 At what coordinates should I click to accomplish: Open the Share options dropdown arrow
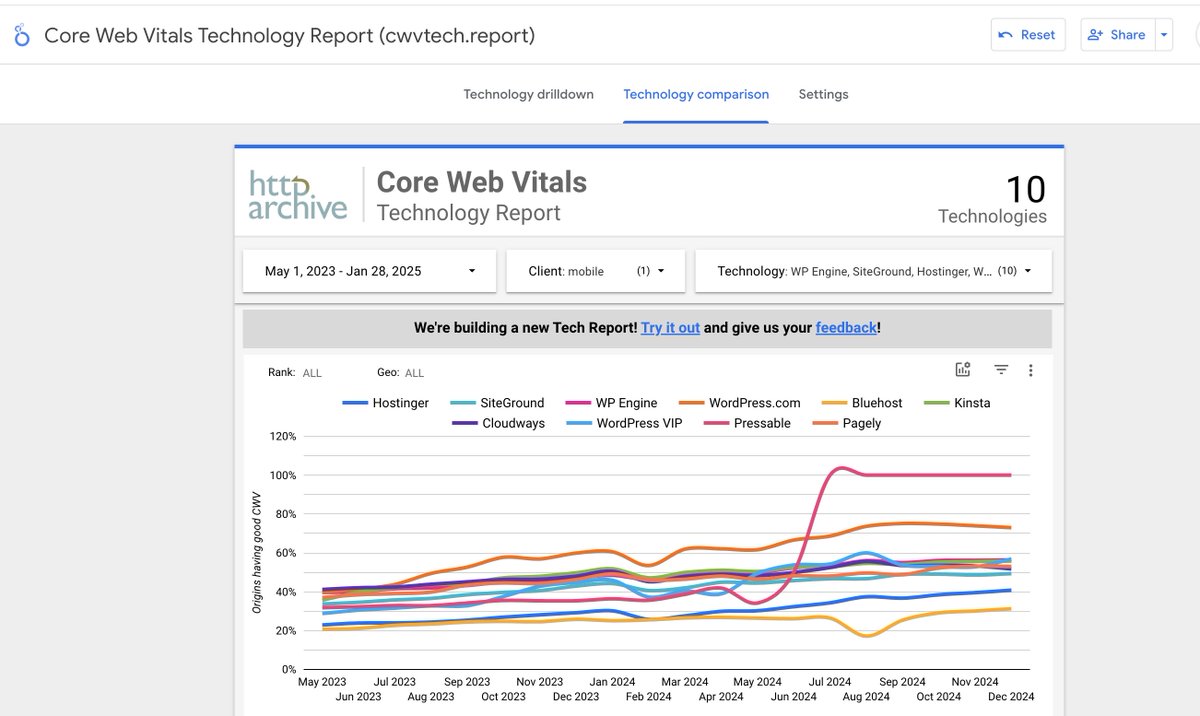(x=1163, y=35)
